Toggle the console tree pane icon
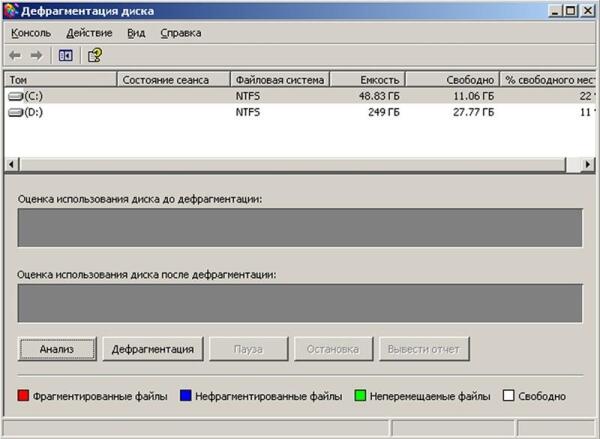This screenshot has width=600, height=439. pyautogui.click(x=66, y=55)
